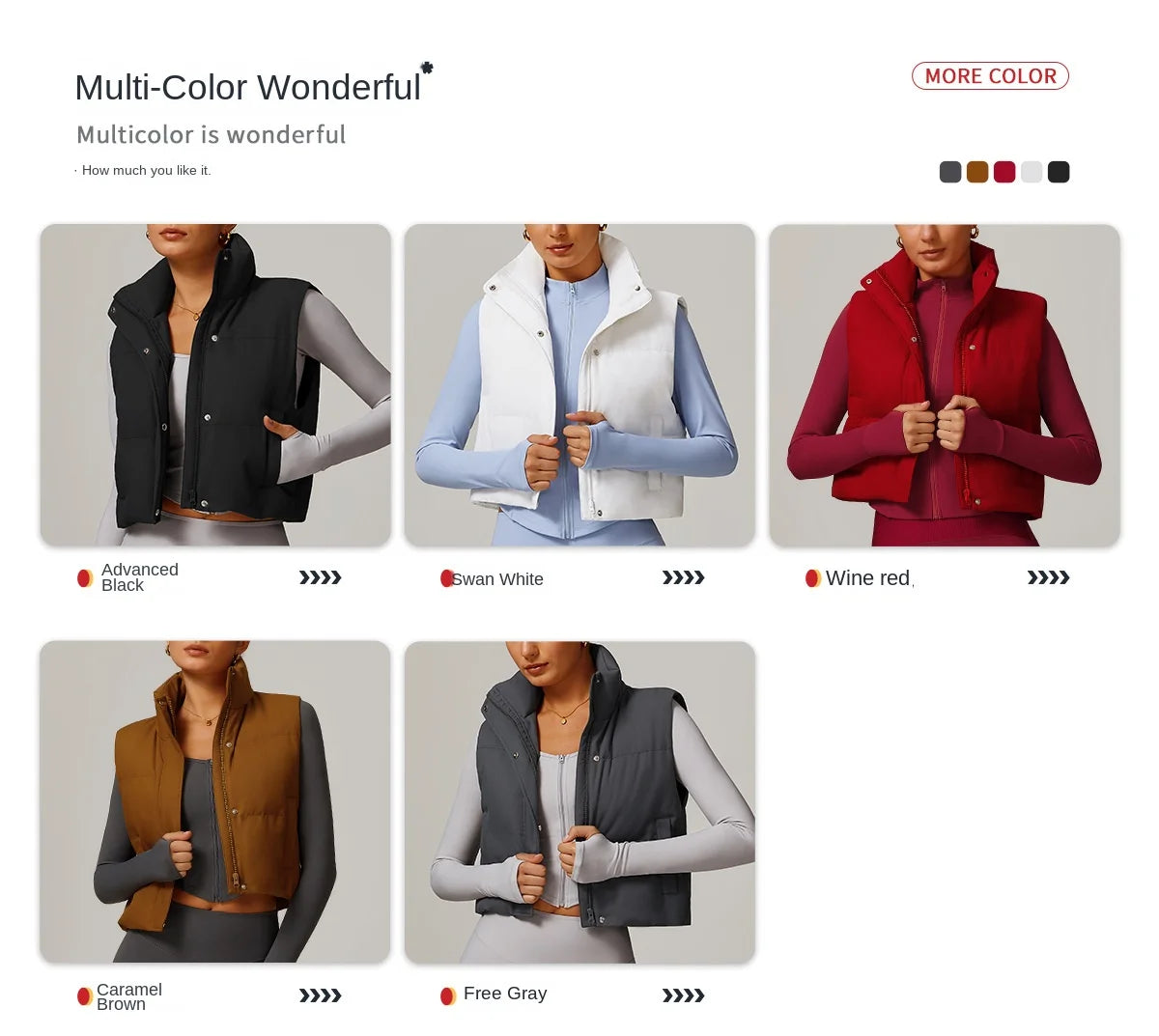Screen dimensions: 1159x1036
Task: Click the arrows next to Free Gray
Action: [683, 995]
